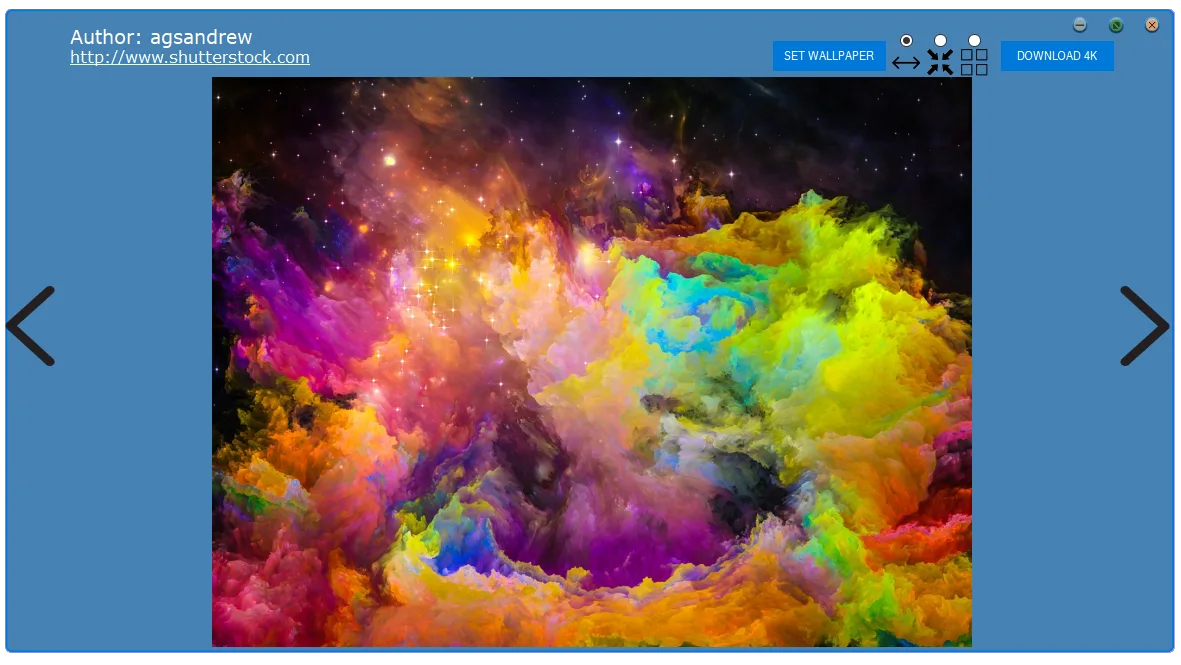Click the Author: agsandrew label
Viewport: 1181px width, 665px height.
[161, 36]
